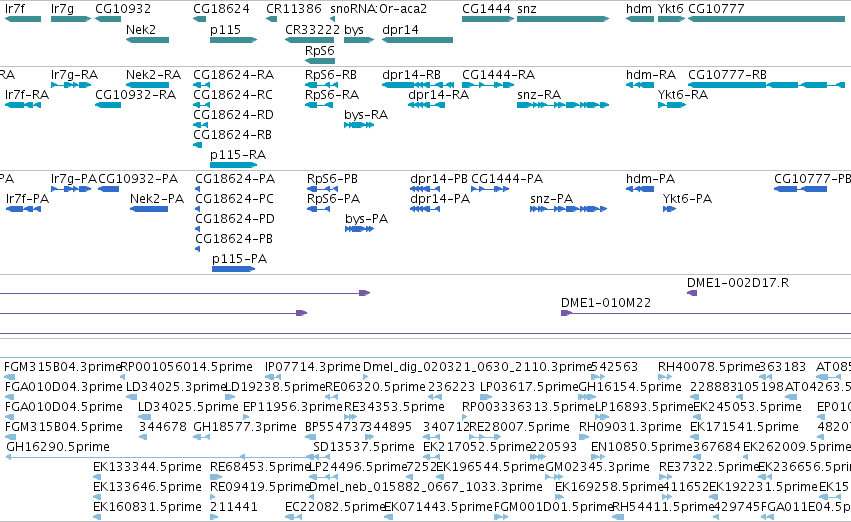
Task: Click the p115-PA protein bar glyph
Action: click(x=233, y=269)
